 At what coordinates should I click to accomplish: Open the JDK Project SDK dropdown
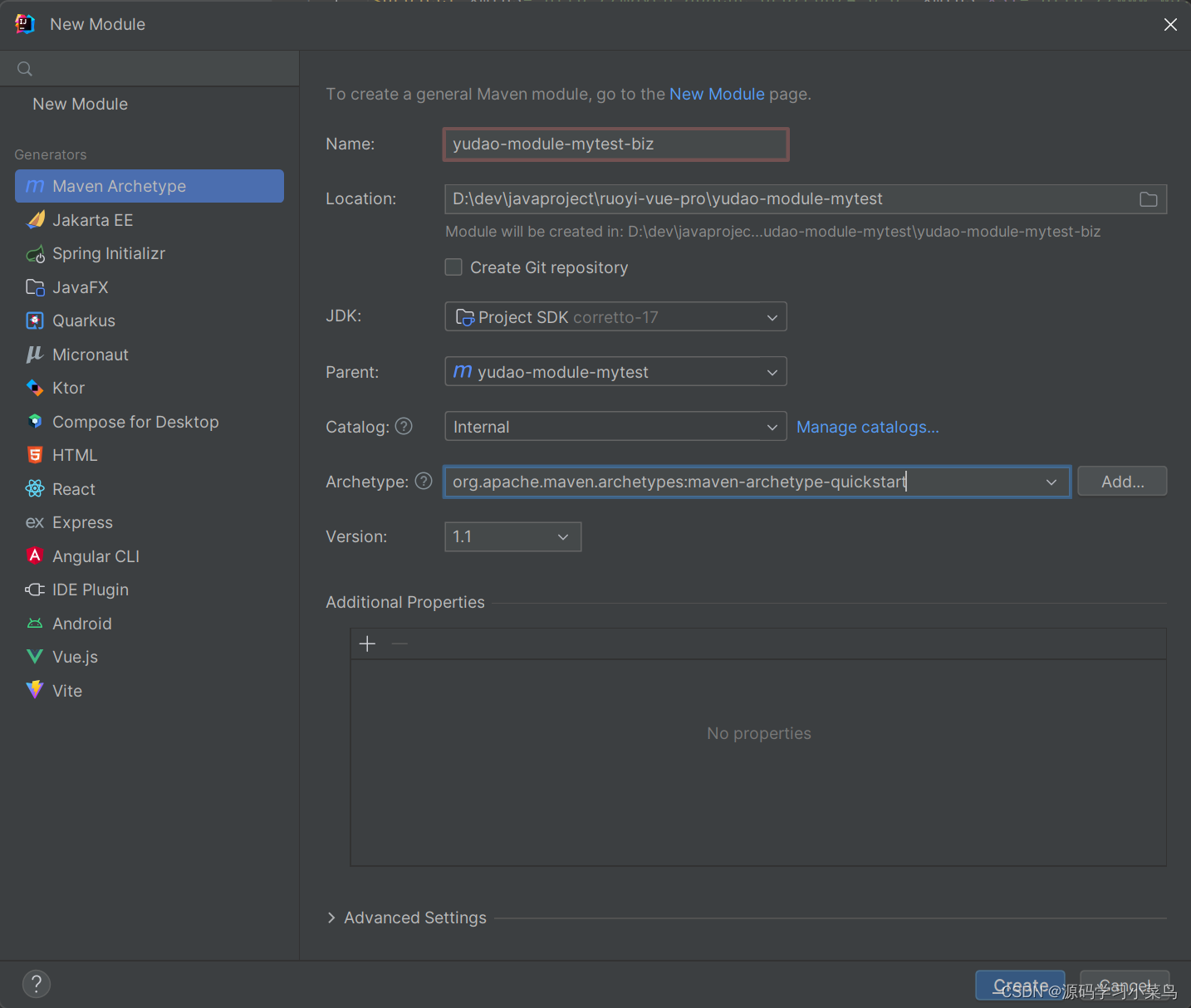[615, 316]
